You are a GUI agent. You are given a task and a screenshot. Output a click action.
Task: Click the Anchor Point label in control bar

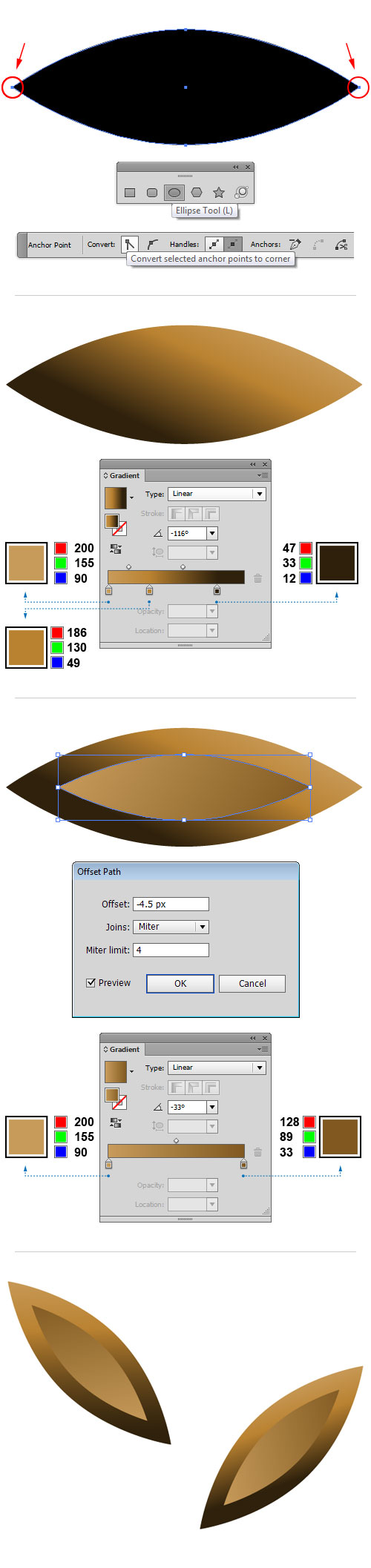click(50, 245)
